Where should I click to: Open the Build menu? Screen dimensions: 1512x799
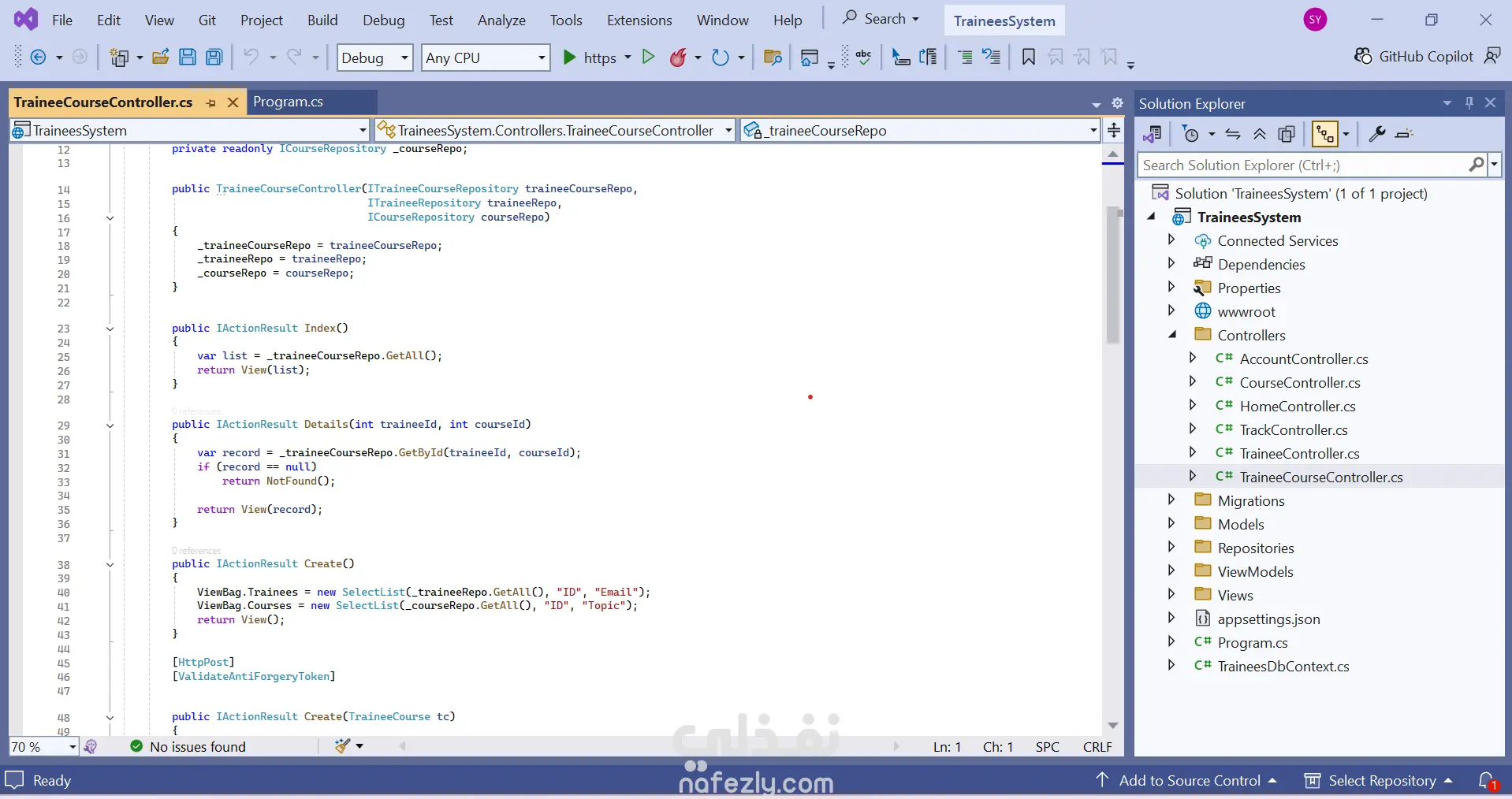(322, 20)
